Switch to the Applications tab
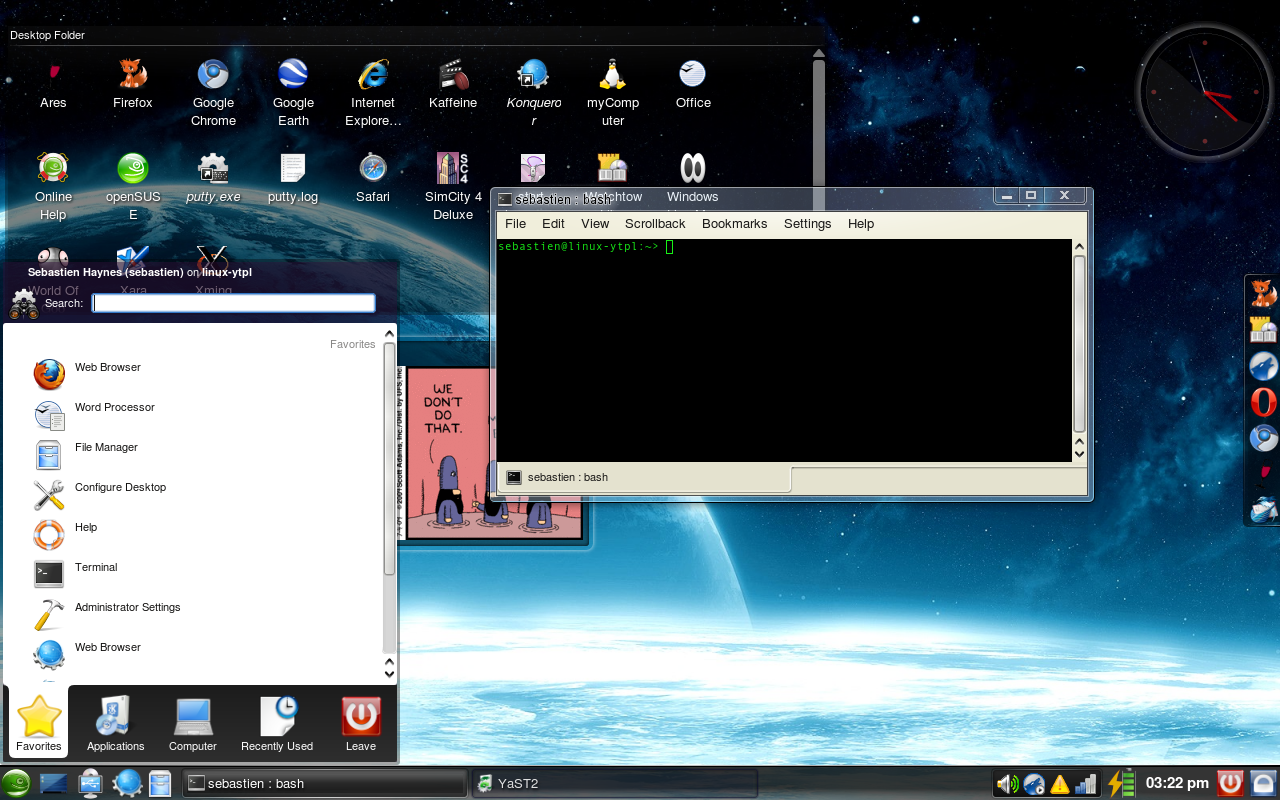 tap(115, 724)
